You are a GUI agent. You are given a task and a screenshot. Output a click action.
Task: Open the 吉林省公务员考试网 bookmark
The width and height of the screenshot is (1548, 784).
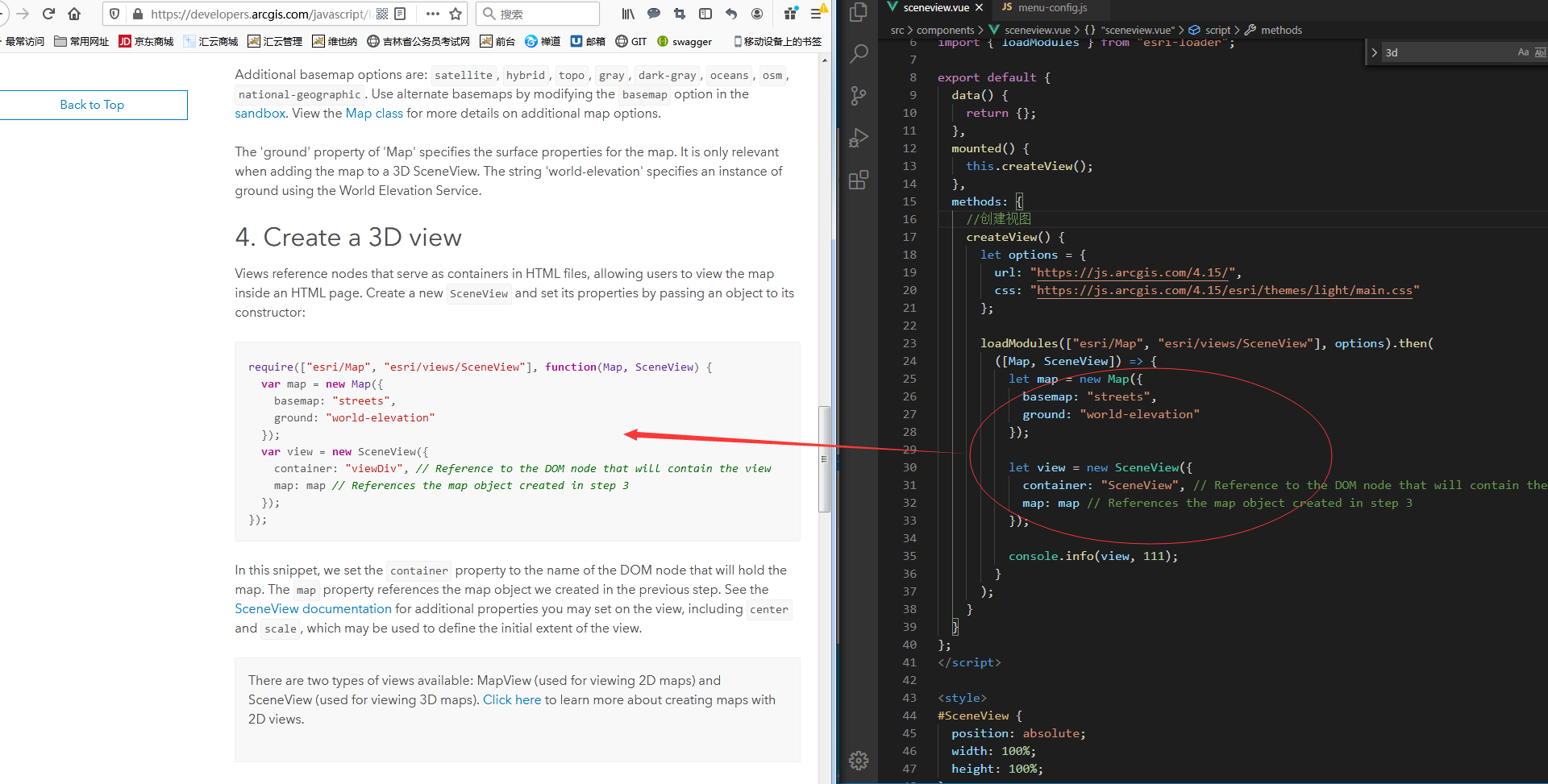418,41
